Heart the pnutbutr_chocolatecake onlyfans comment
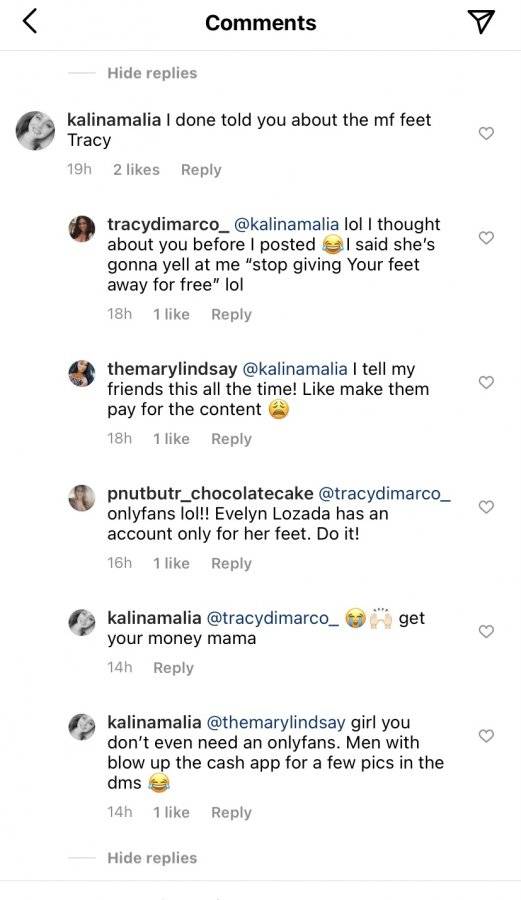 pyautogui.click(x=486, y=507)
